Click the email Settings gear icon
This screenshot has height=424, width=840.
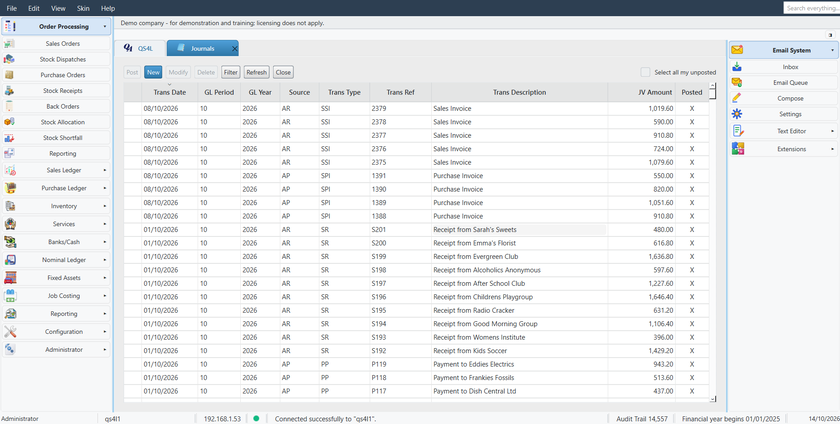click(x=737, y=114)
